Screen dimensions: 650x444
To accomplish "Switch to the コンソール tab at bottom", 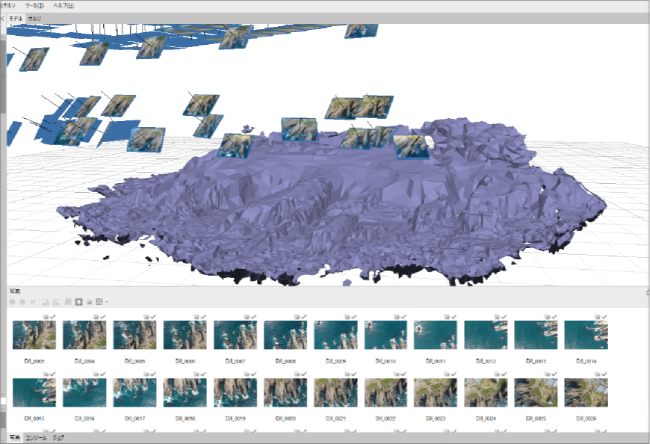I will tap(36, 438).
